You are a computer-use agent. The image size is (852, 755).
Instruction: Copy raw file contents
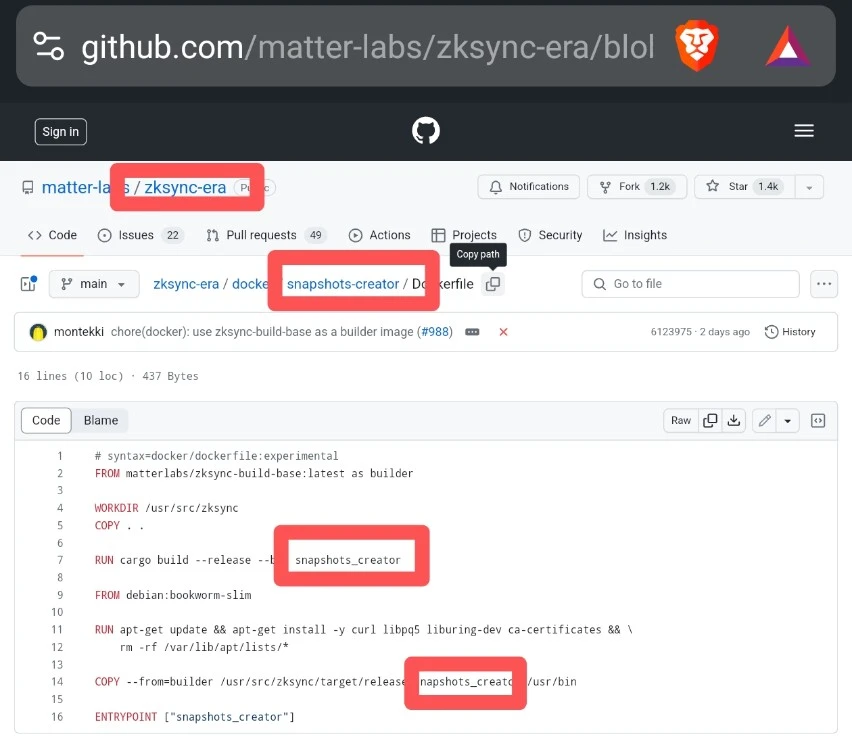[x=710, y=421]
